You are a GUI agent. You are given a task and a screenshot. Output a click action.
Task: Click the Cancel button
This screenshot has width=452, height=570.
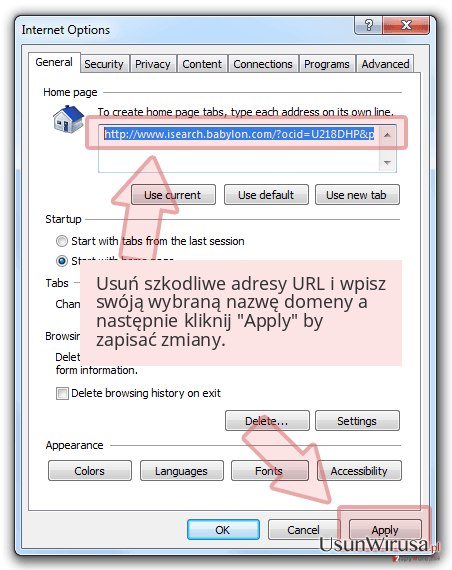pyautogui.click(x=304, y=530)
